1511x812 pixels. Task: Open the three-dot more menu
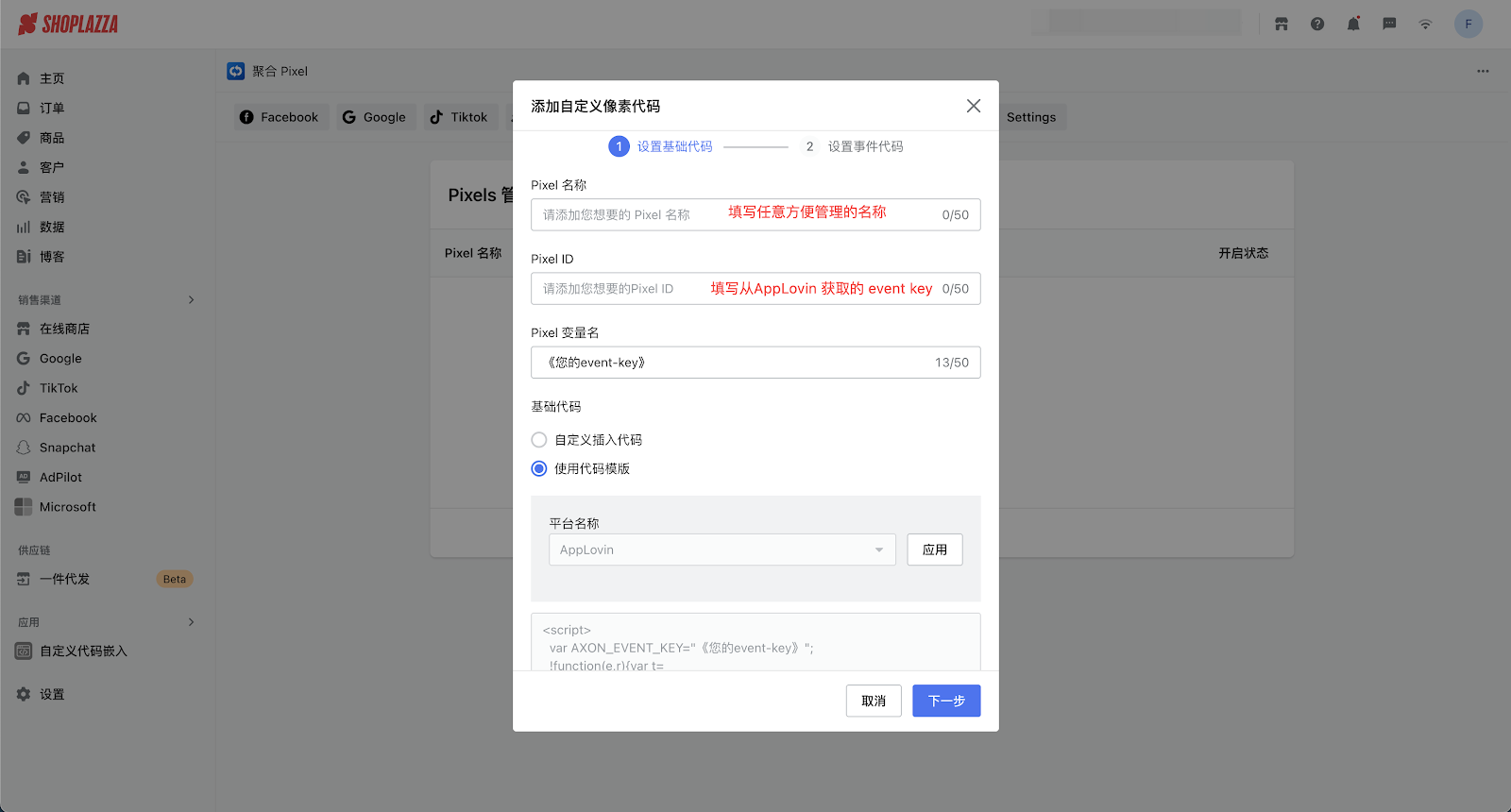tap(1483, 71)
